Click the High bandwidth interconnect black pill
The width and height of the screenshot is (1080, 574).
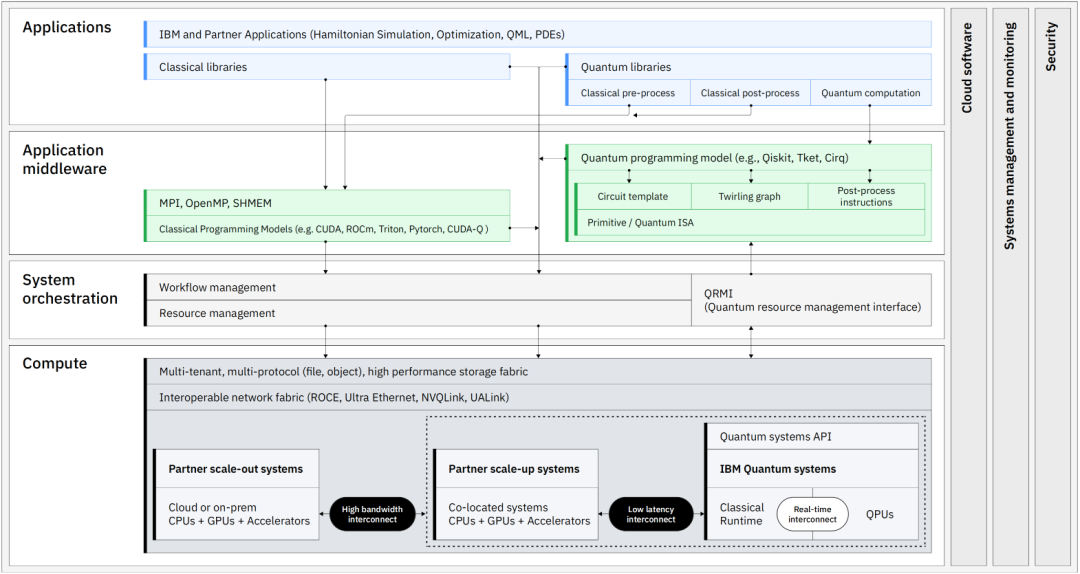click(372, 514)
